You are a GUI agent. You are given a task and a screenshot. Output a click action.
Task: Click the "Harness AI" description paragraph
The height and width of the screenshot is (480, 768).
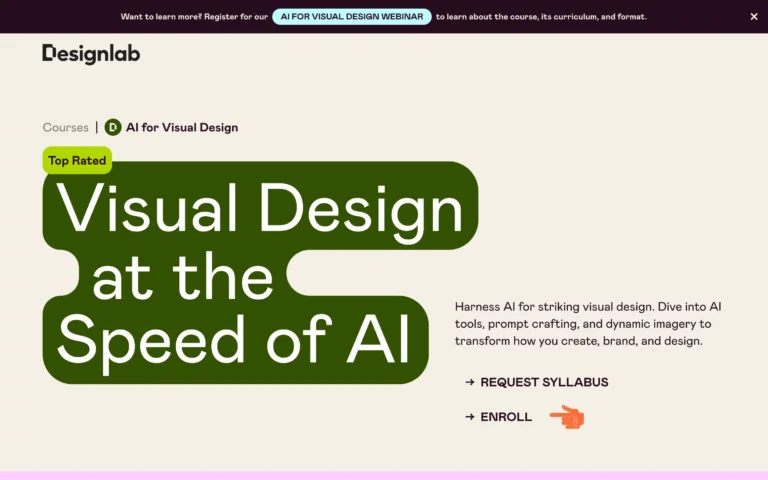588,323
